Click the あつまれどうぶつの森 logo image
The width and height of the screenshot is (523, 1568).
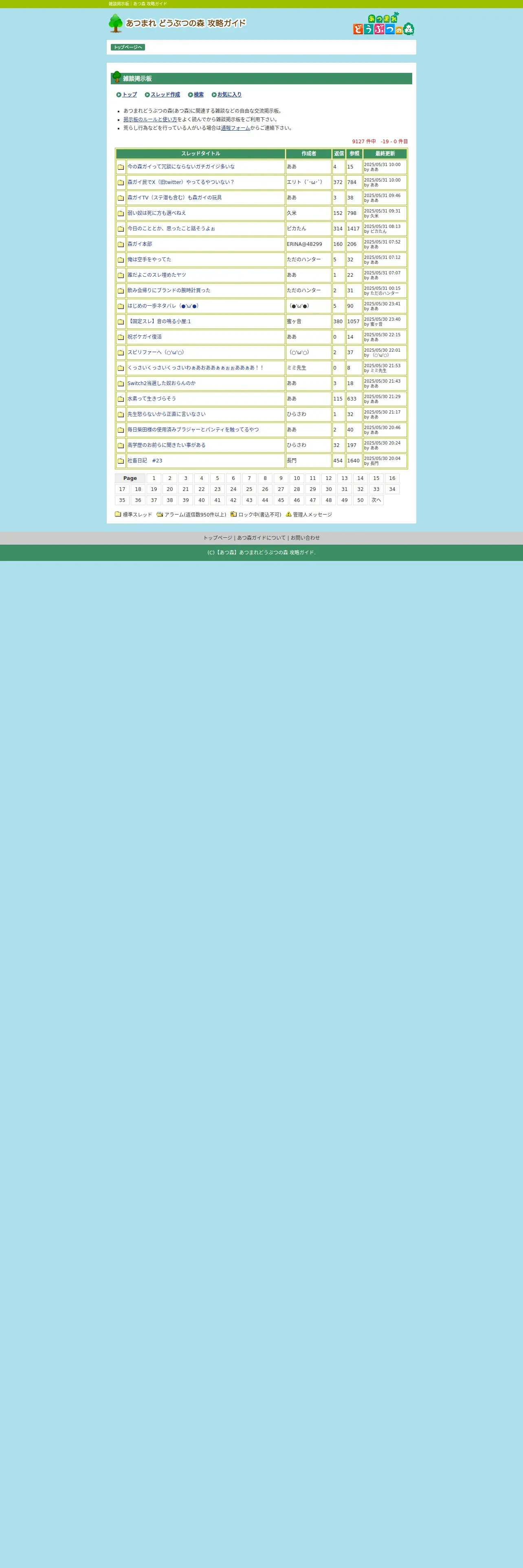[x=384, y=24]
